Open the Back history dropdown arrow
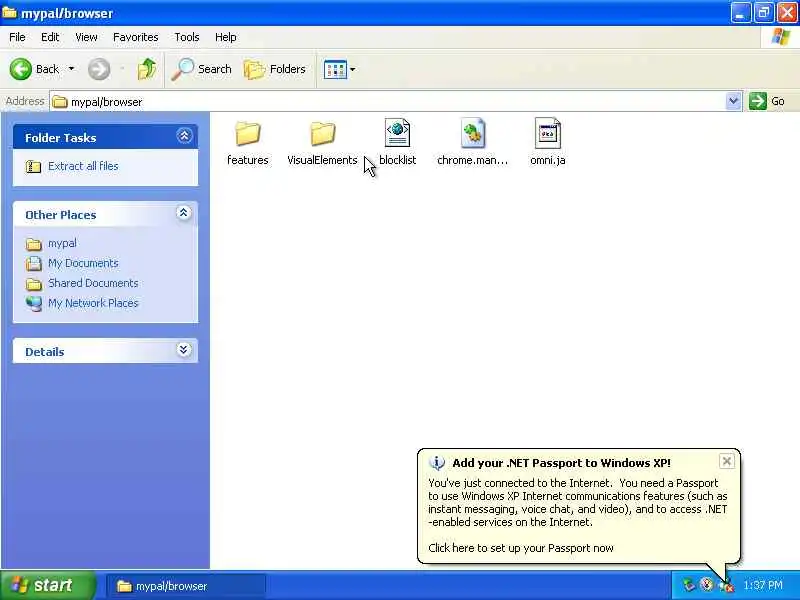This screenshot has height=600, width=800. (71, 69)
